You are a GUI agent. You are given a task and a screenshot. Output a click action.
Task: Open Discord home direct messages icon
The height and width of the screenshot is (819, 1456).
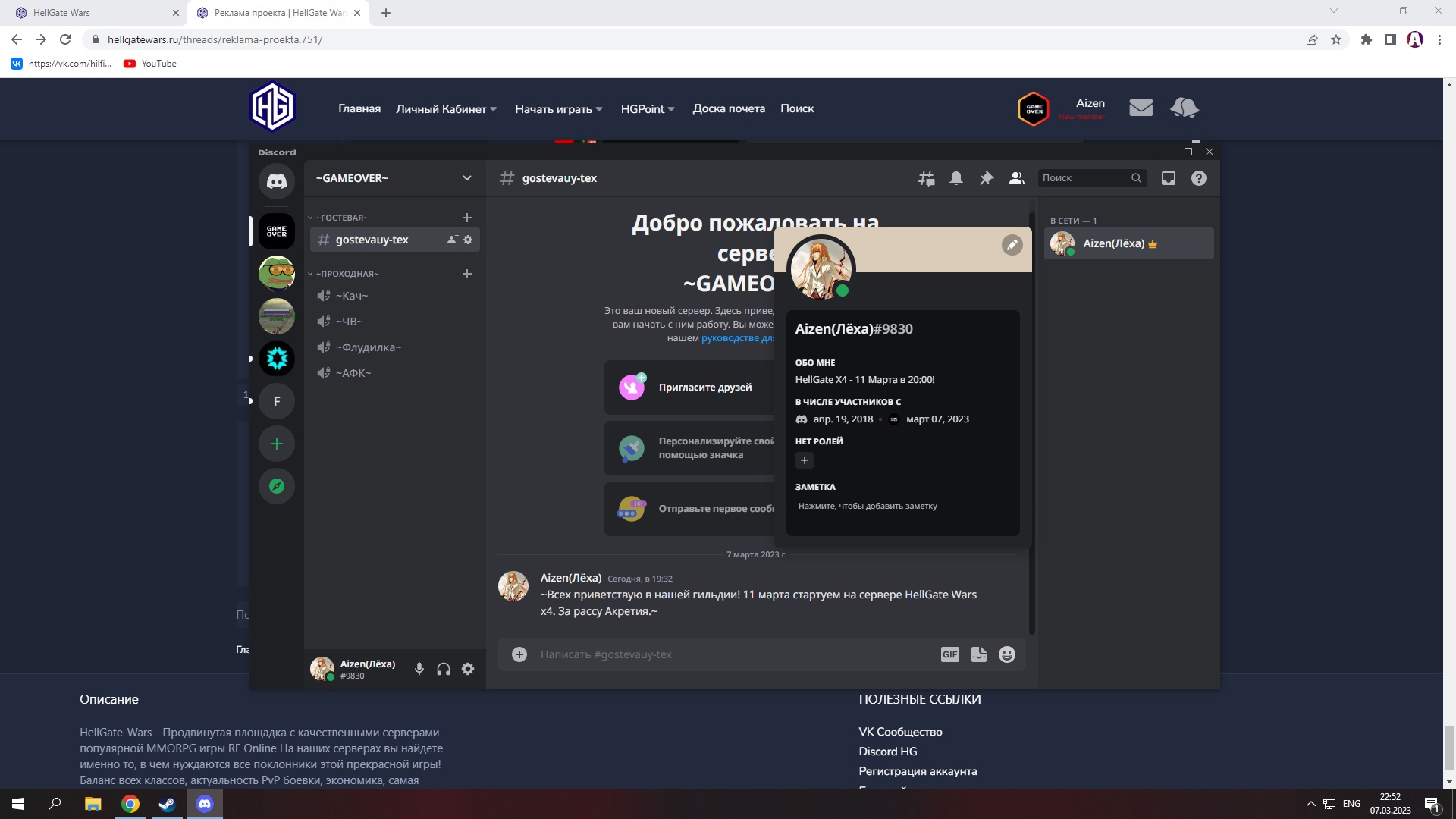pos(277,181)
